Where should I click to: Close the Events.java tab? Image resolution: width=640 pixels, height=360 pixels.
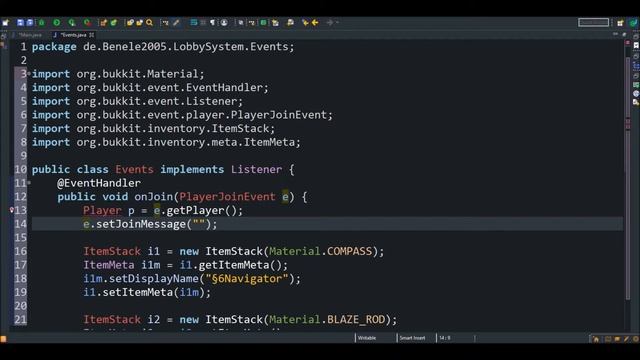[x=92, y=35]
